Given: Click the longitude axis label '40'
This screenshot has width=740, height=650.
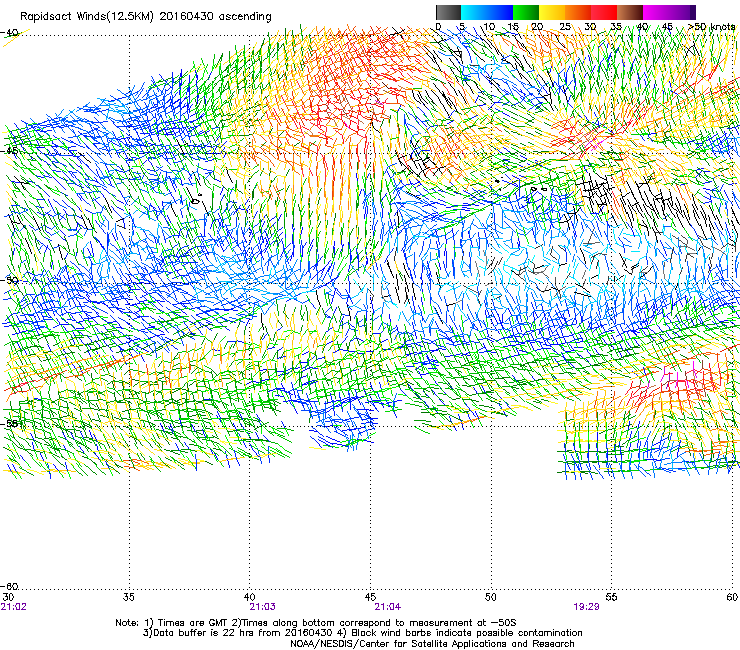Looking at the screenshot, I should (x=249, y=597).
